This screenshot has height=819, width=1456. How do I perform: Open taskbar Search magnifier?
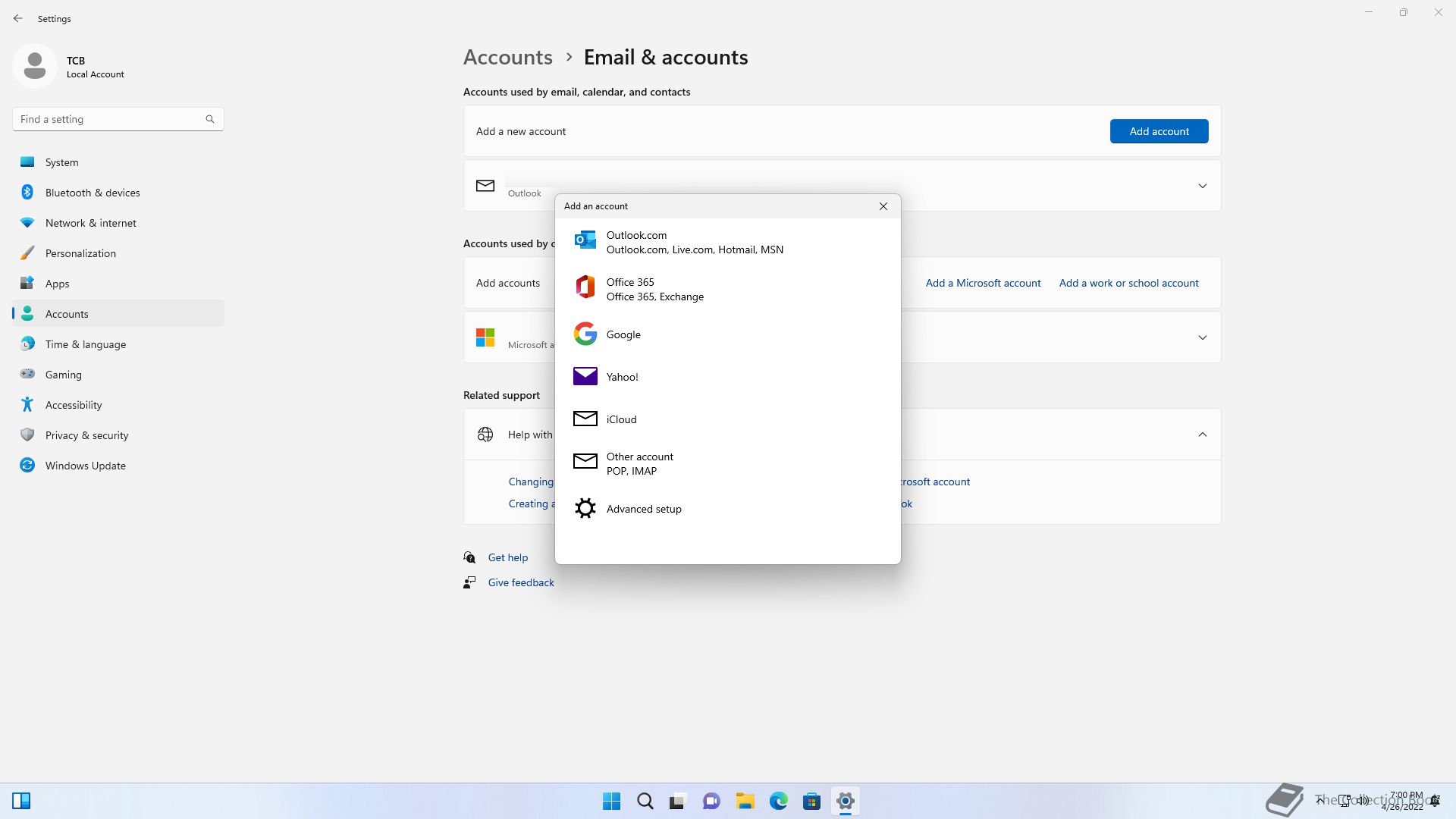point(645,801)
